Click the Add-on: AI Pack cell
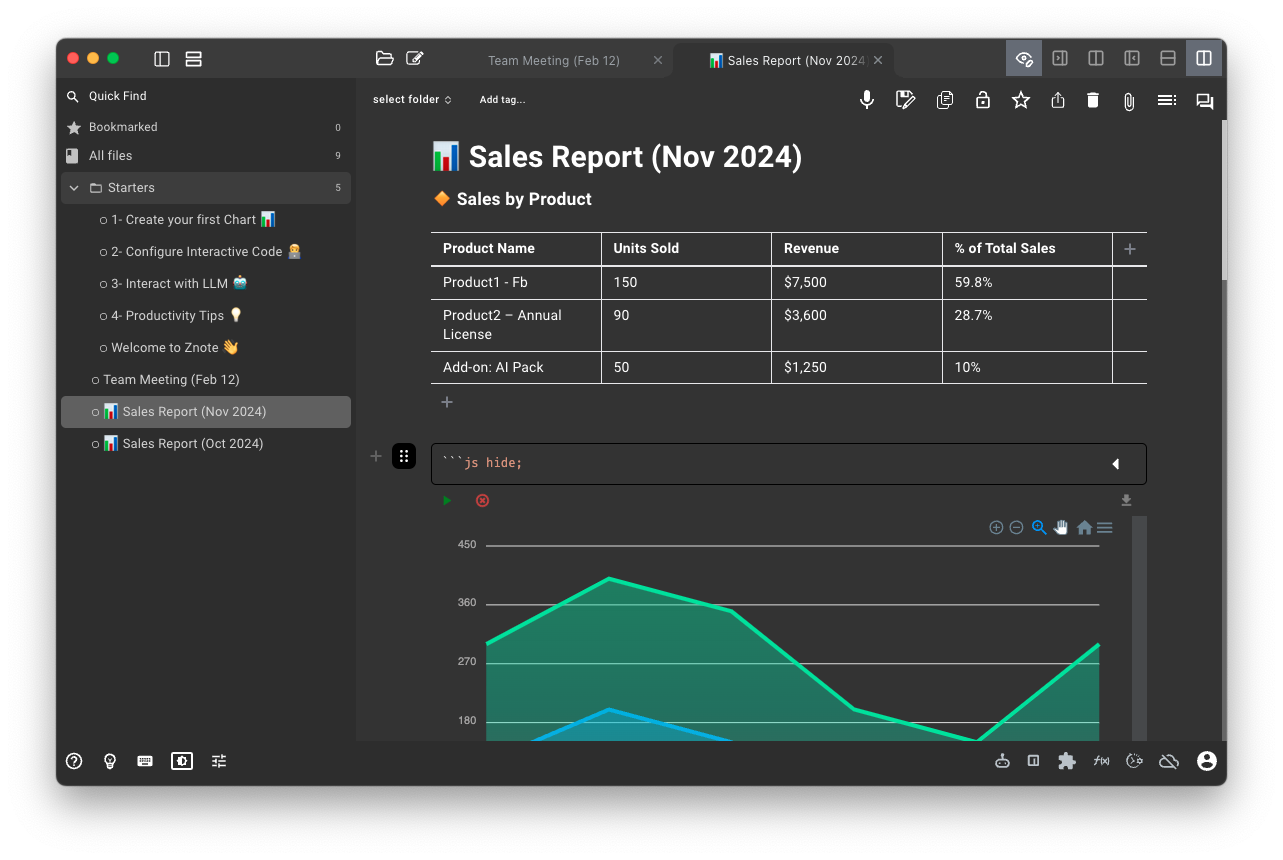This screenshot has width=1283, height=860. click(516, 368)
